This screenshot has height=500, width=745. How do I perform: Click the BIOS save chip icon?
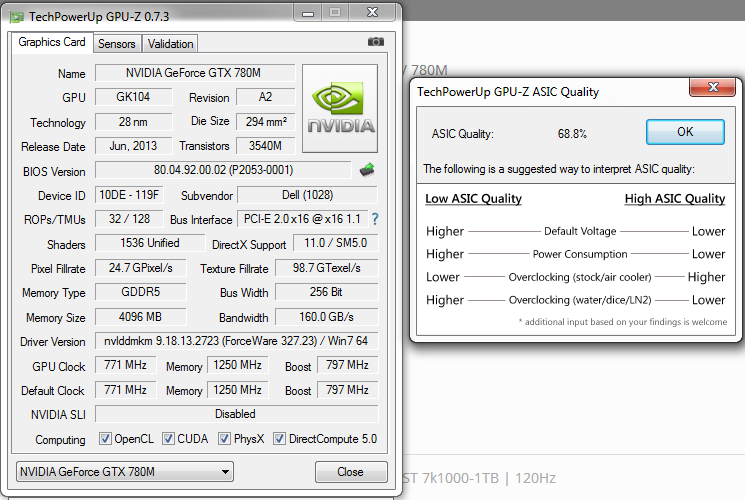point(367,170)
